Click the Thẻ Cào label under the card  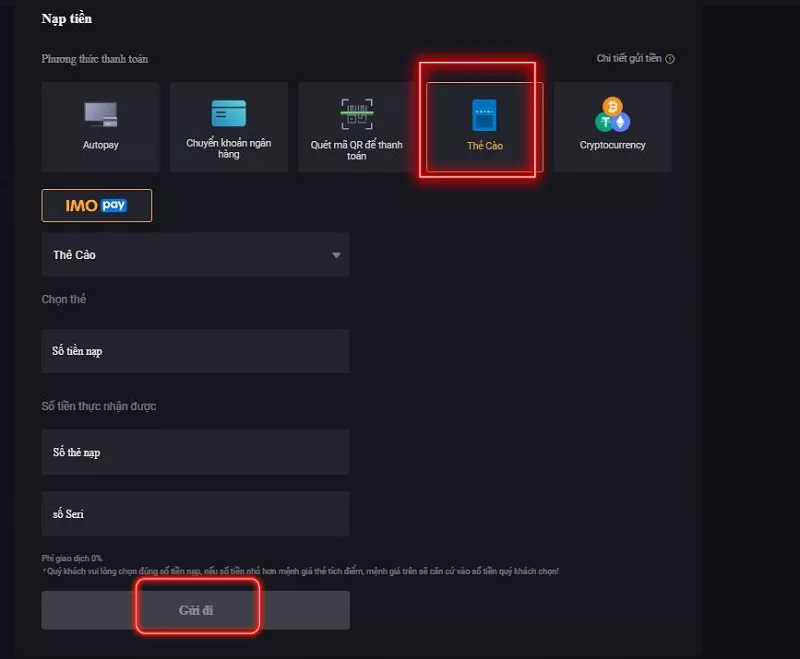[485, 146]
